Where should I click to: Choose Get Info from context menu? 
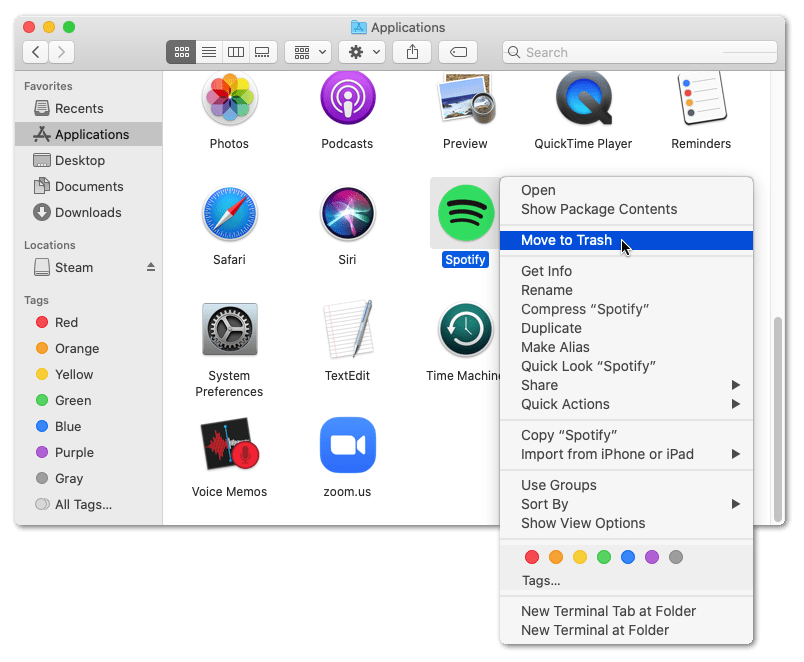626,271
